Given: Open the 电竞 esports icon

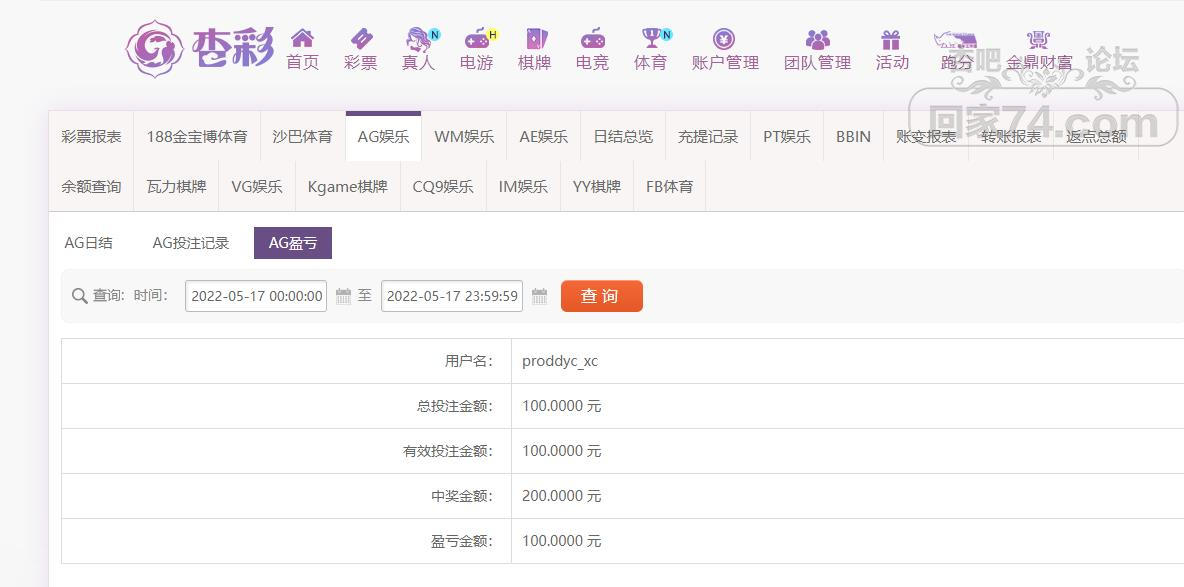Looking at the screenshot, I should click(593, 39).
